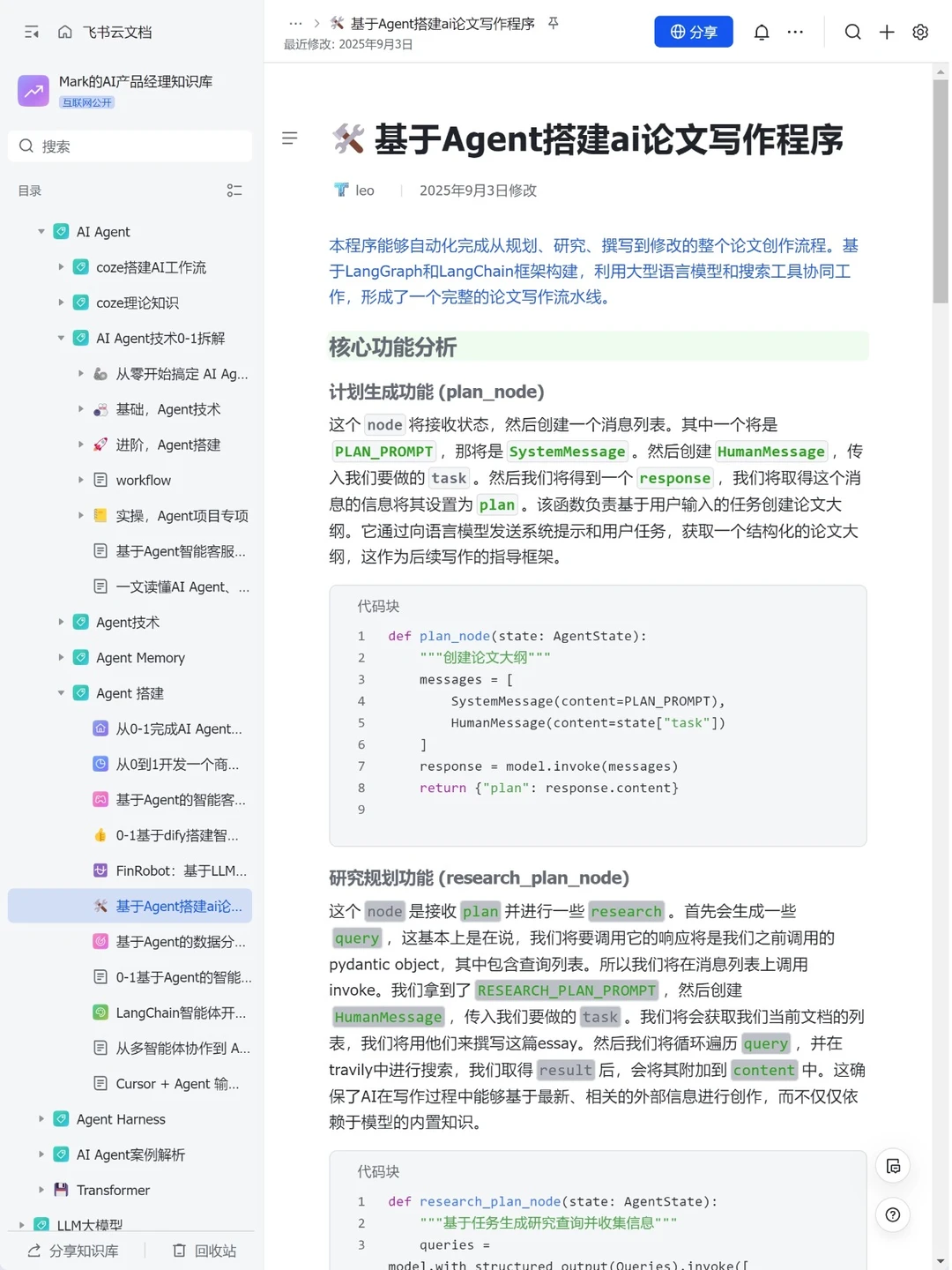Viewport: 952px width, 1270px height.
Task: Click 基于Agent搭建ai论文写作程序 breadcrumb title
Action: (443, 24)
